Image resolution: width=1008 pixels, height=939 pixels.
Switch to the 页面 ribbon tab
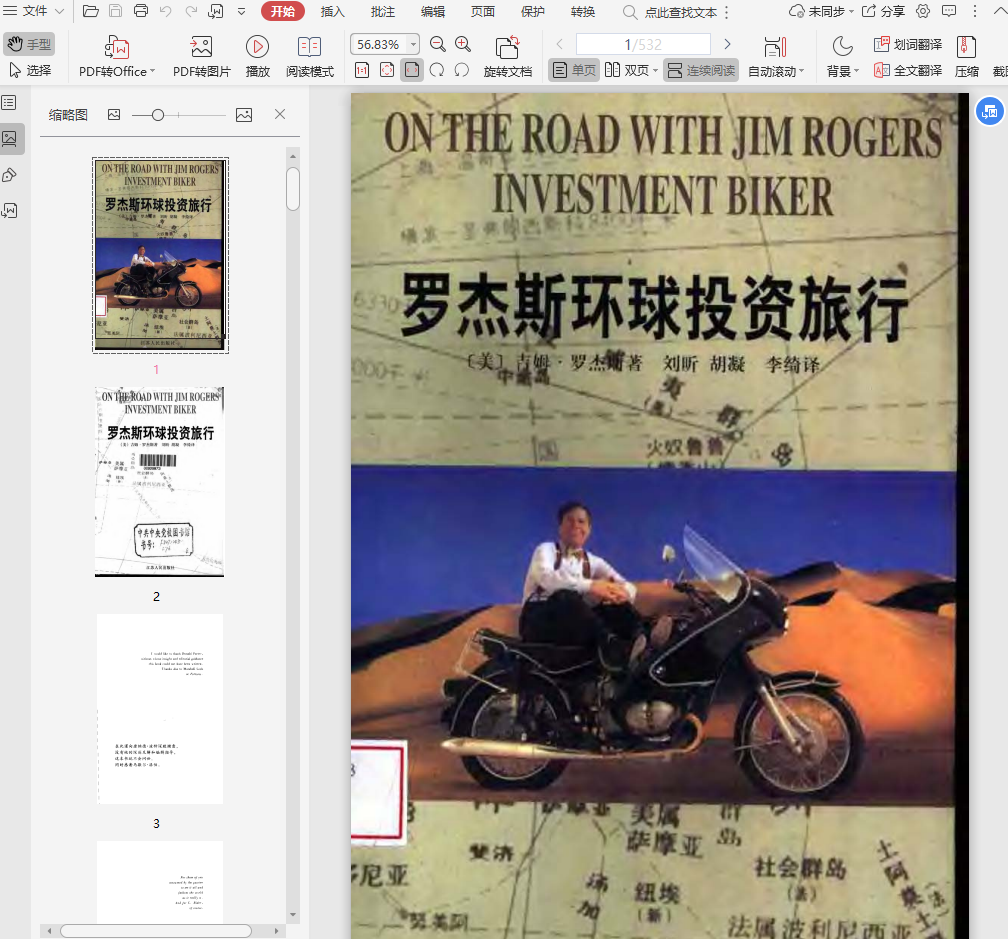pos(483,11)
